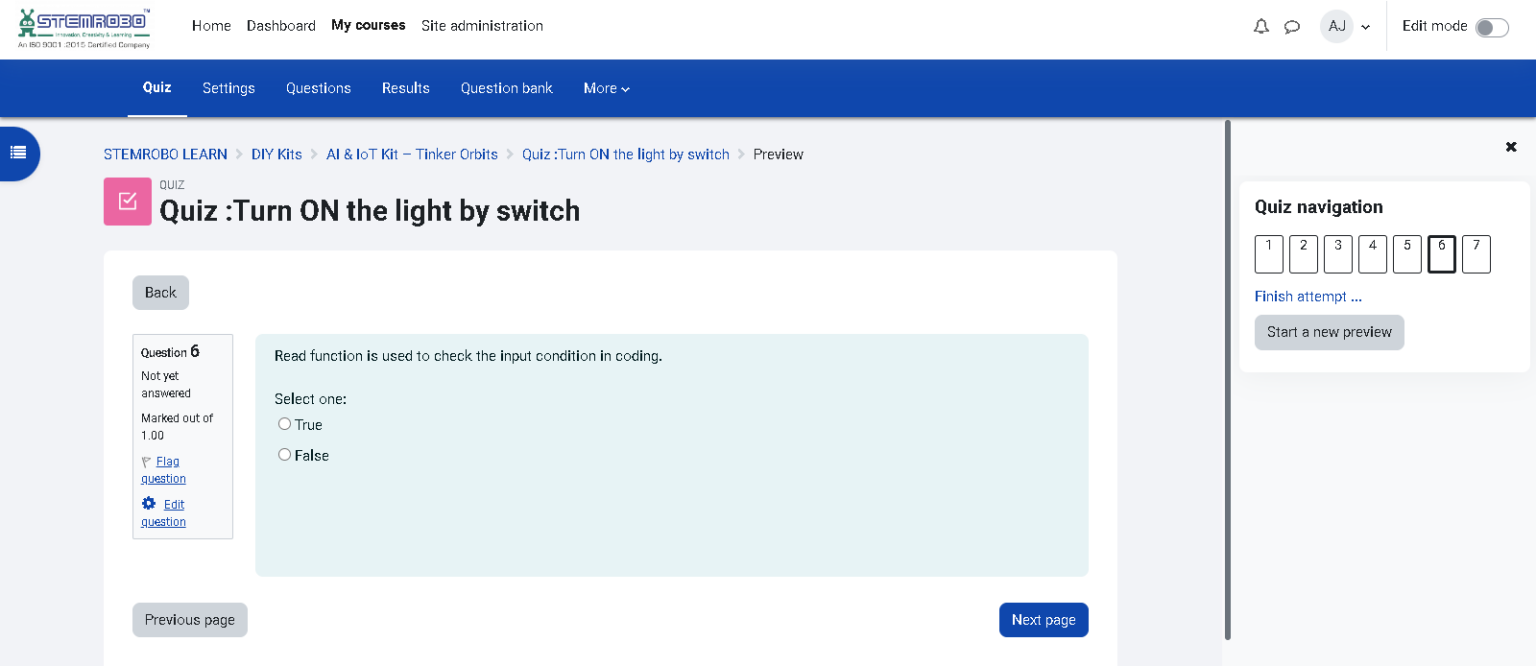1536x666 pixels.
Task: Switch to the Results tab
Action: (405, 88)
